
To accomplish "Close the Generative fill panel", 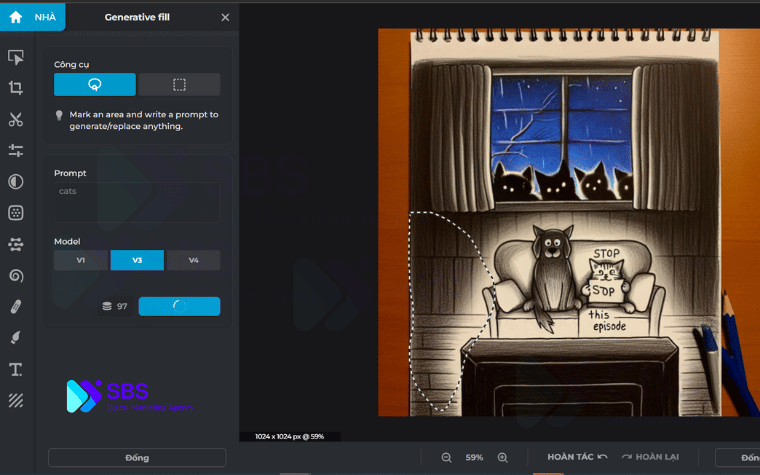I will click(x=225, y=17).
